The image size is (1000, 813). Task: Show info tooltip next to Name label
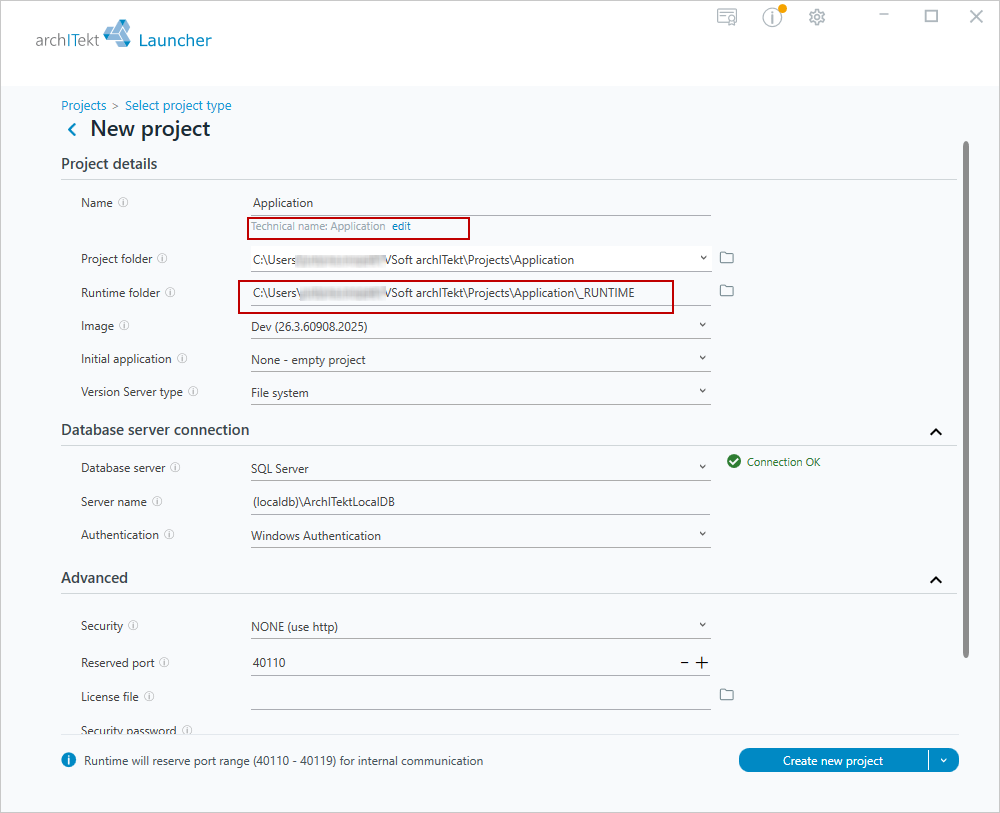[x=123, y=202]
